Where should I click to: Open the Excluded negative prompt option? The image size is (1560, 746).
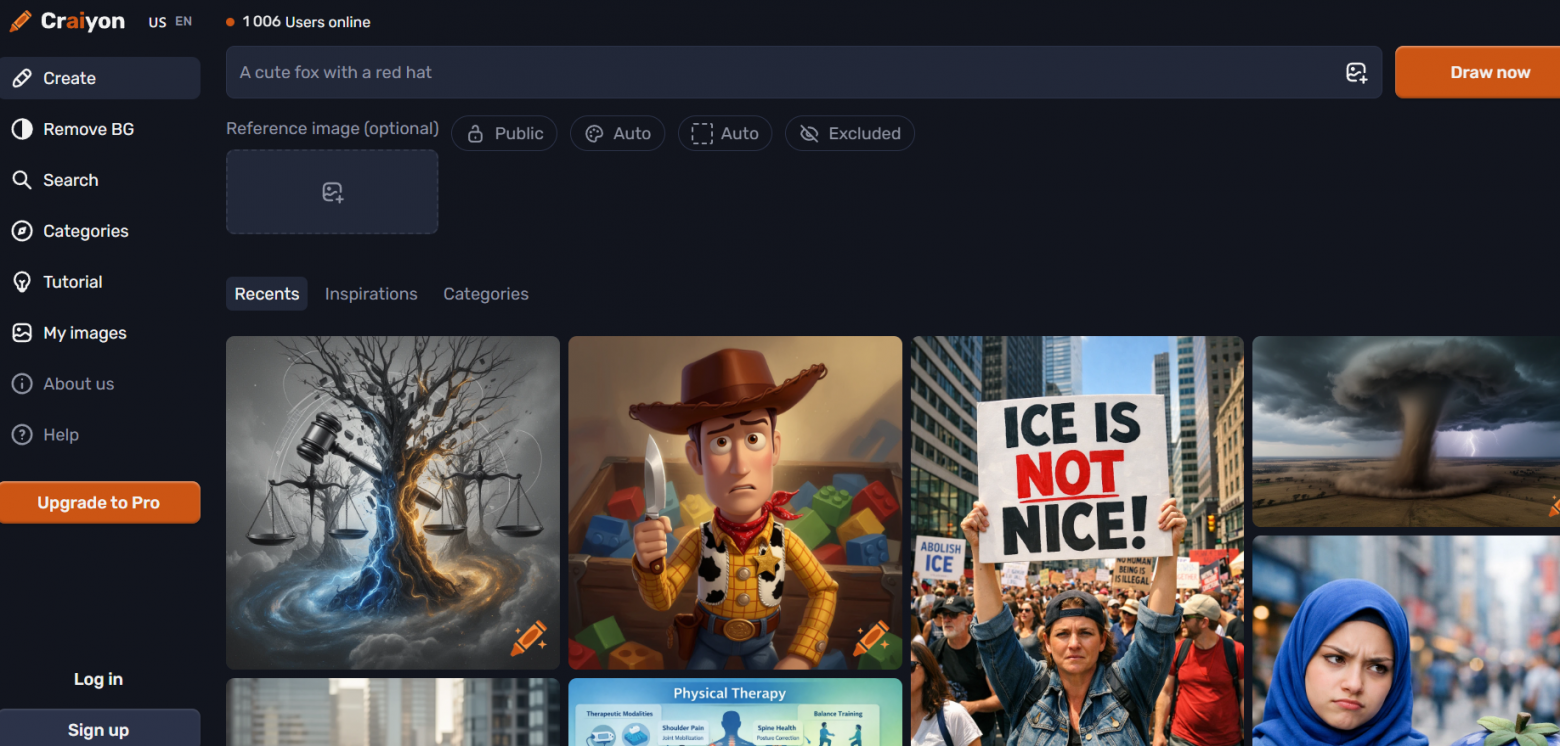point(850,134)
